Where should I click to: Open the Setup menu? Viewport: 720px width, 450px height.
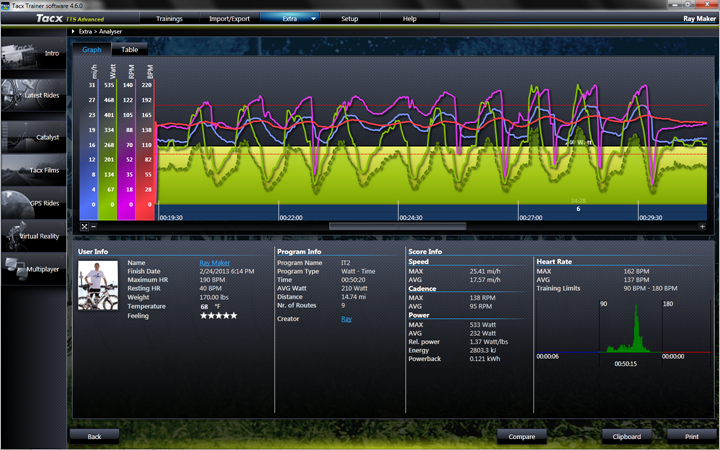(349, 18)
